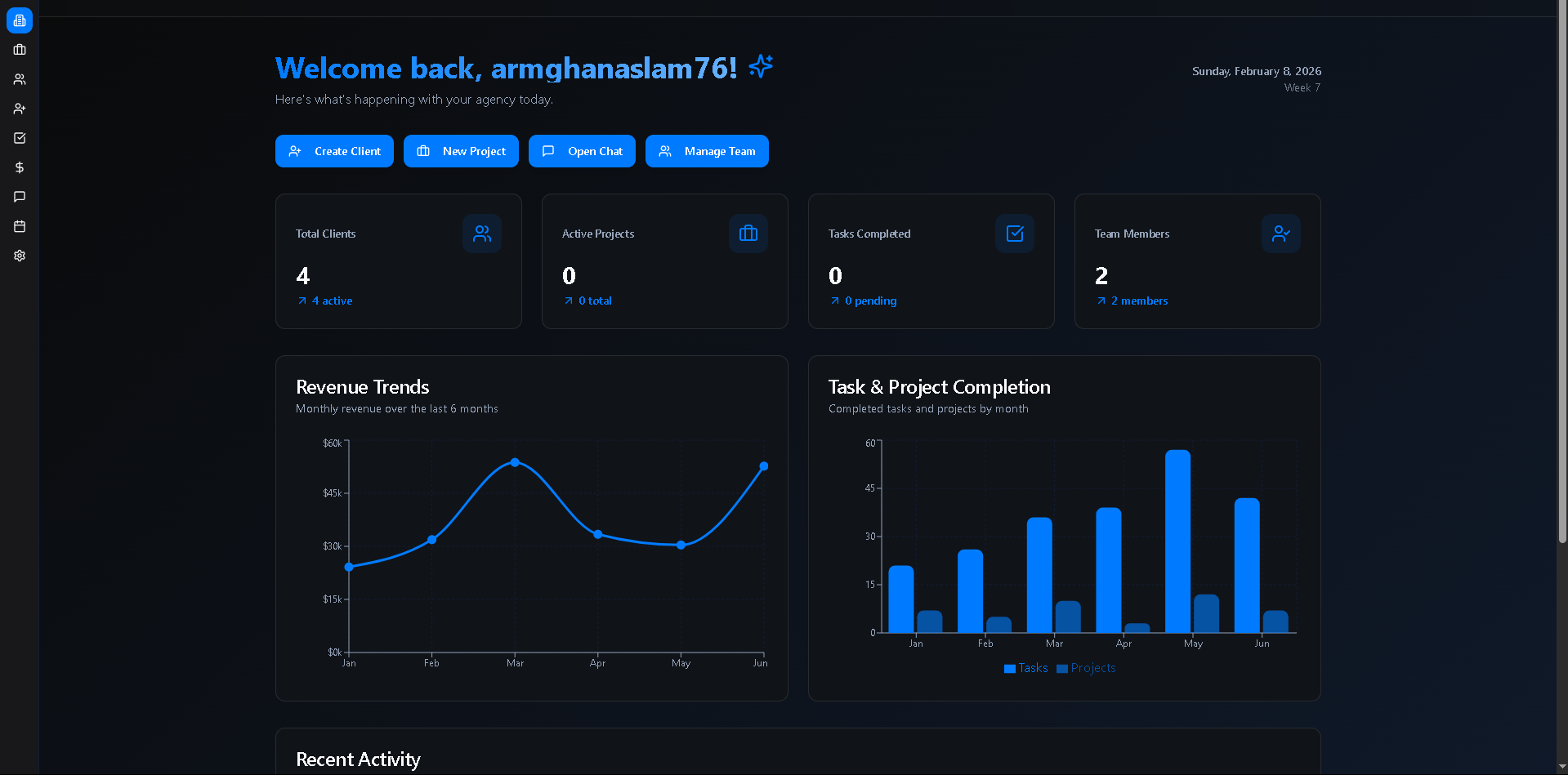Follow the '4 active' clients link
1568x775 pixels.
pyautogui.click(x=333, y=301)
